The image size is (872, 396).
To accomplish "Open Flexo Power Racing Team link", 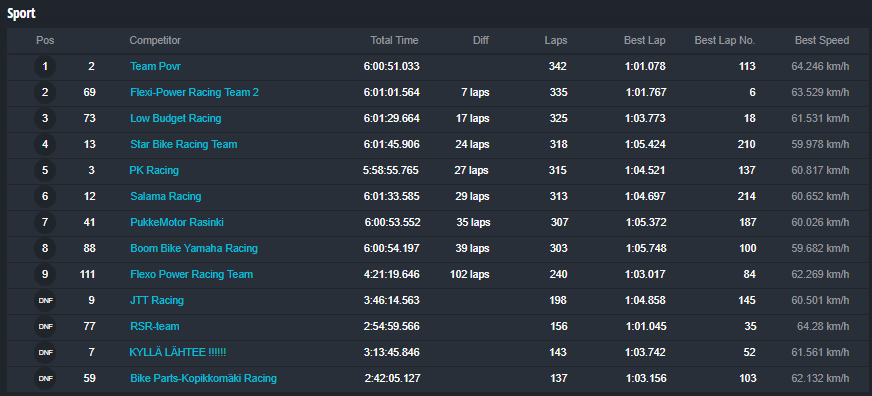I will point(191,275).
